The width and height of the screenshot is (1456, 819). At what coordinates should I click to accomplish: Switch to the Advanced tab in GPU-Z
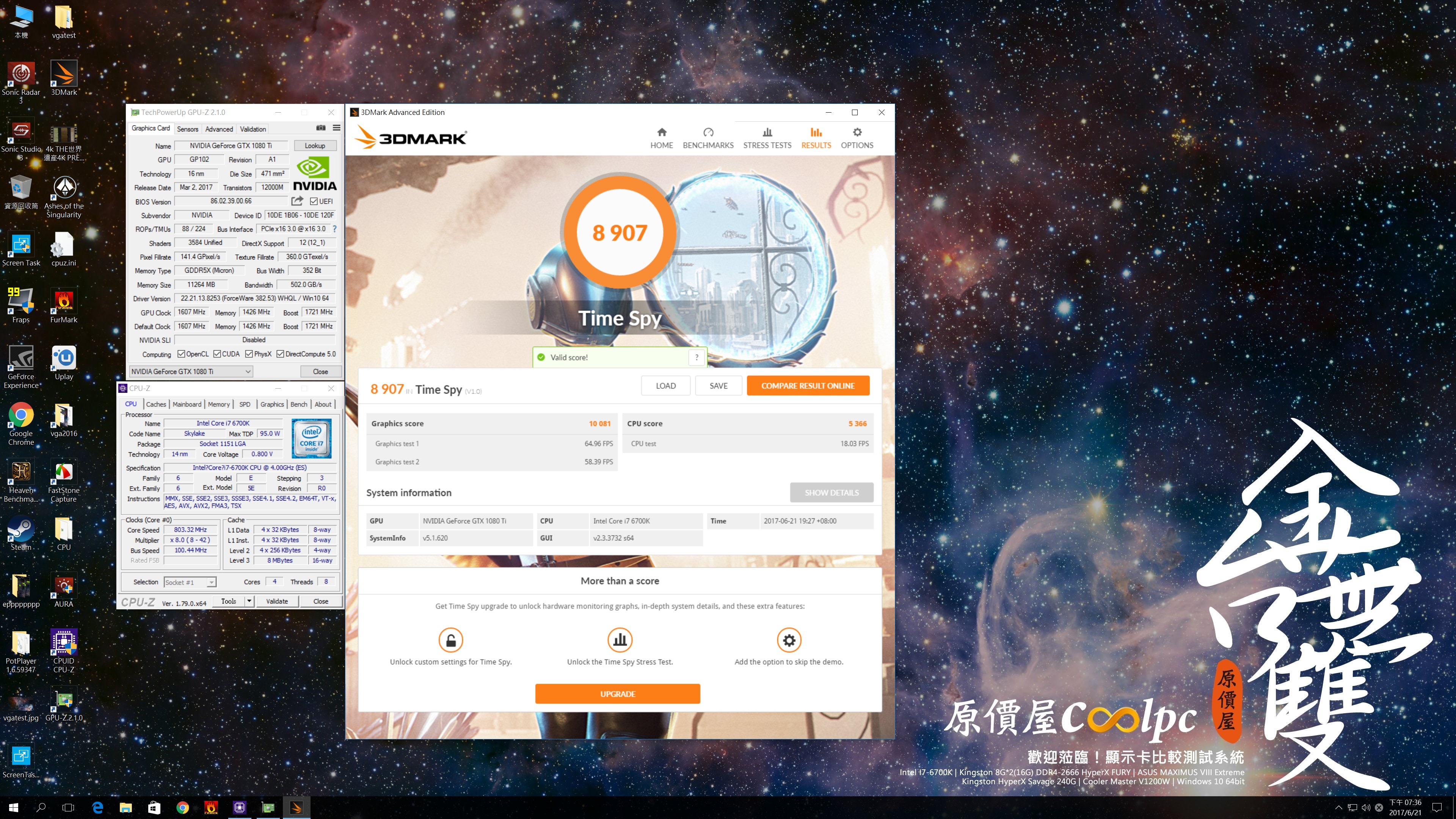tap(219, 129)
